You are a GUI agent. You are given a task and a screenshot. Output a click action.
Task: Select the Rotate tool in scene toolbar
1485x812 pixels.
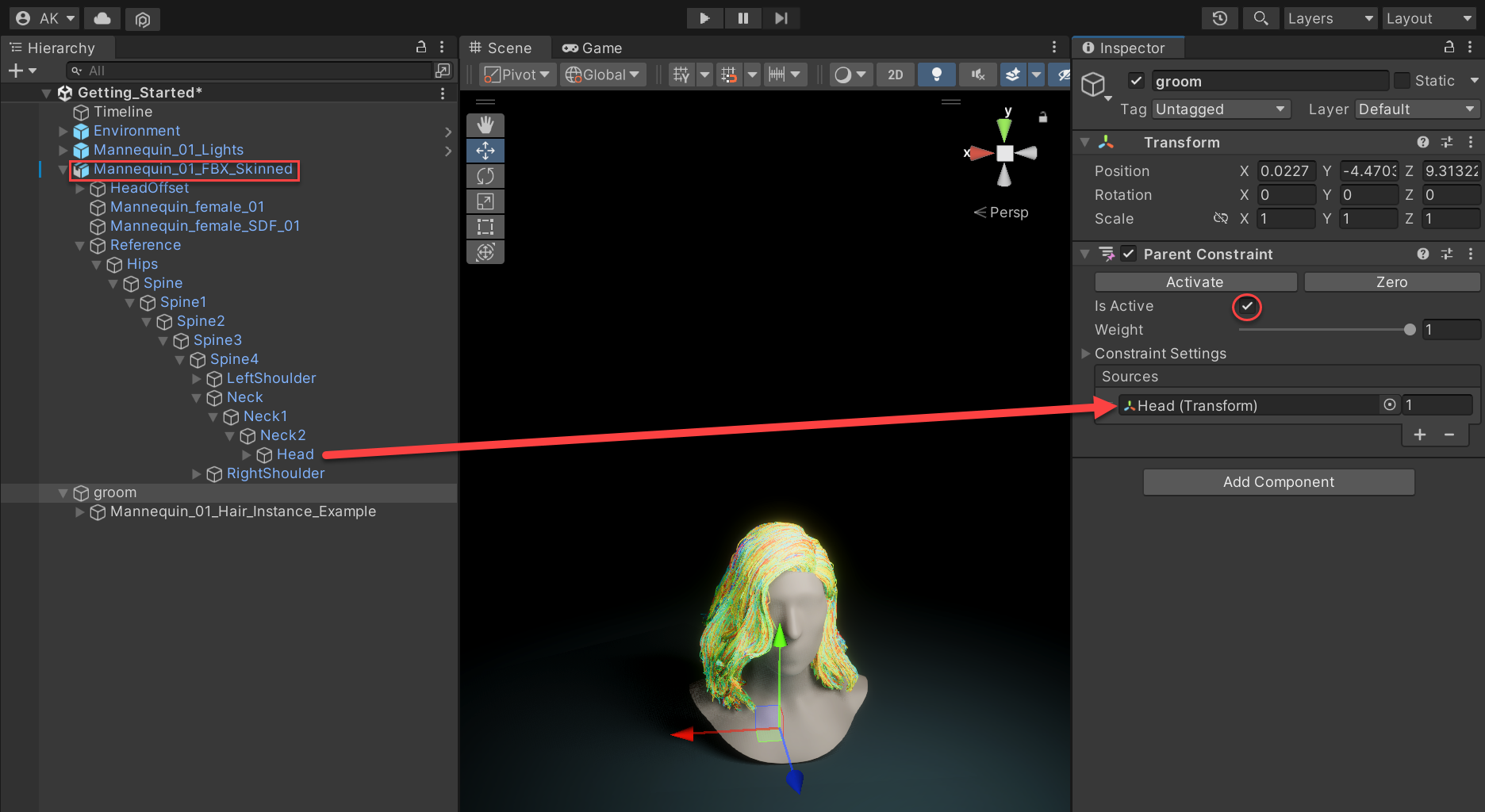tap(485, 176)
